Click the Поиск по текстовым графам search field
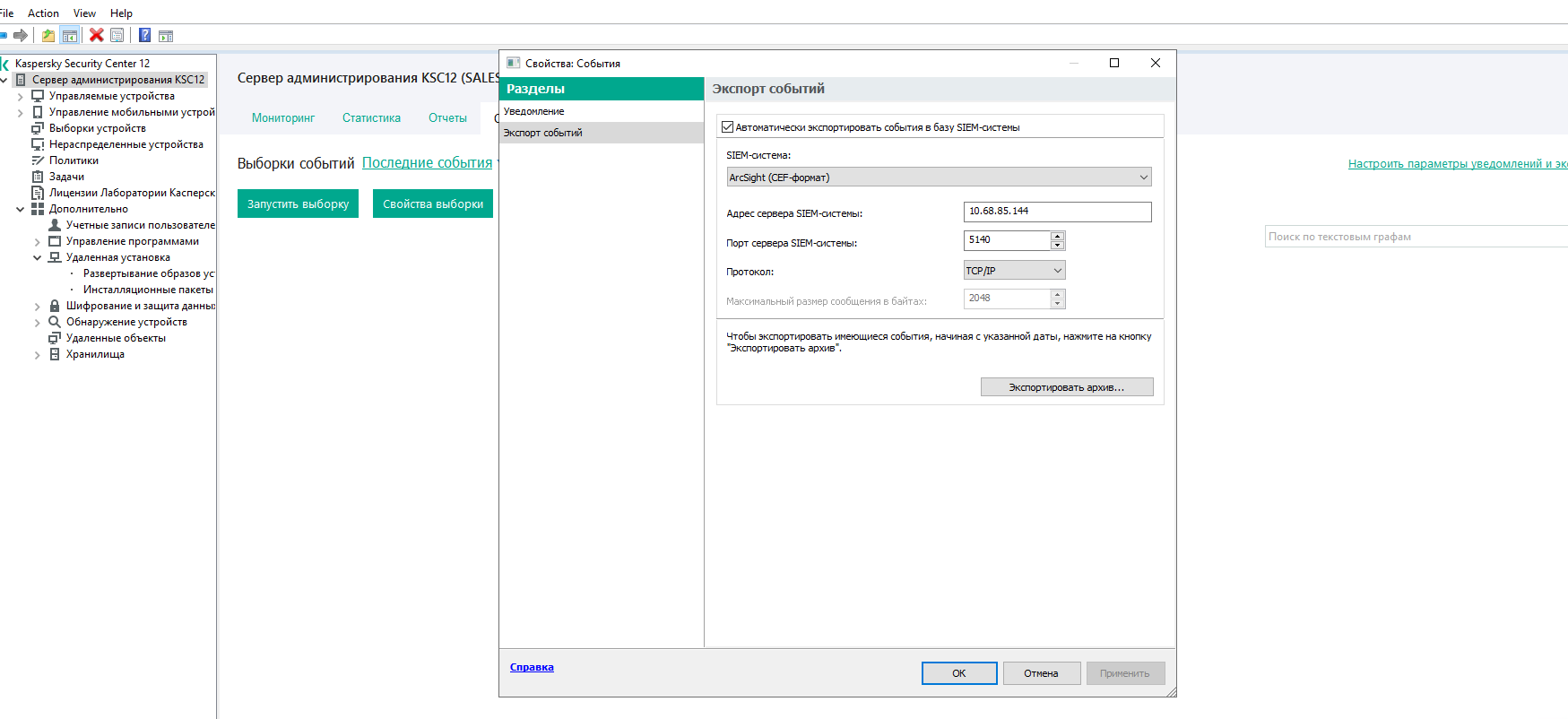1568x719 pixels. click(x=1416, y=237)
